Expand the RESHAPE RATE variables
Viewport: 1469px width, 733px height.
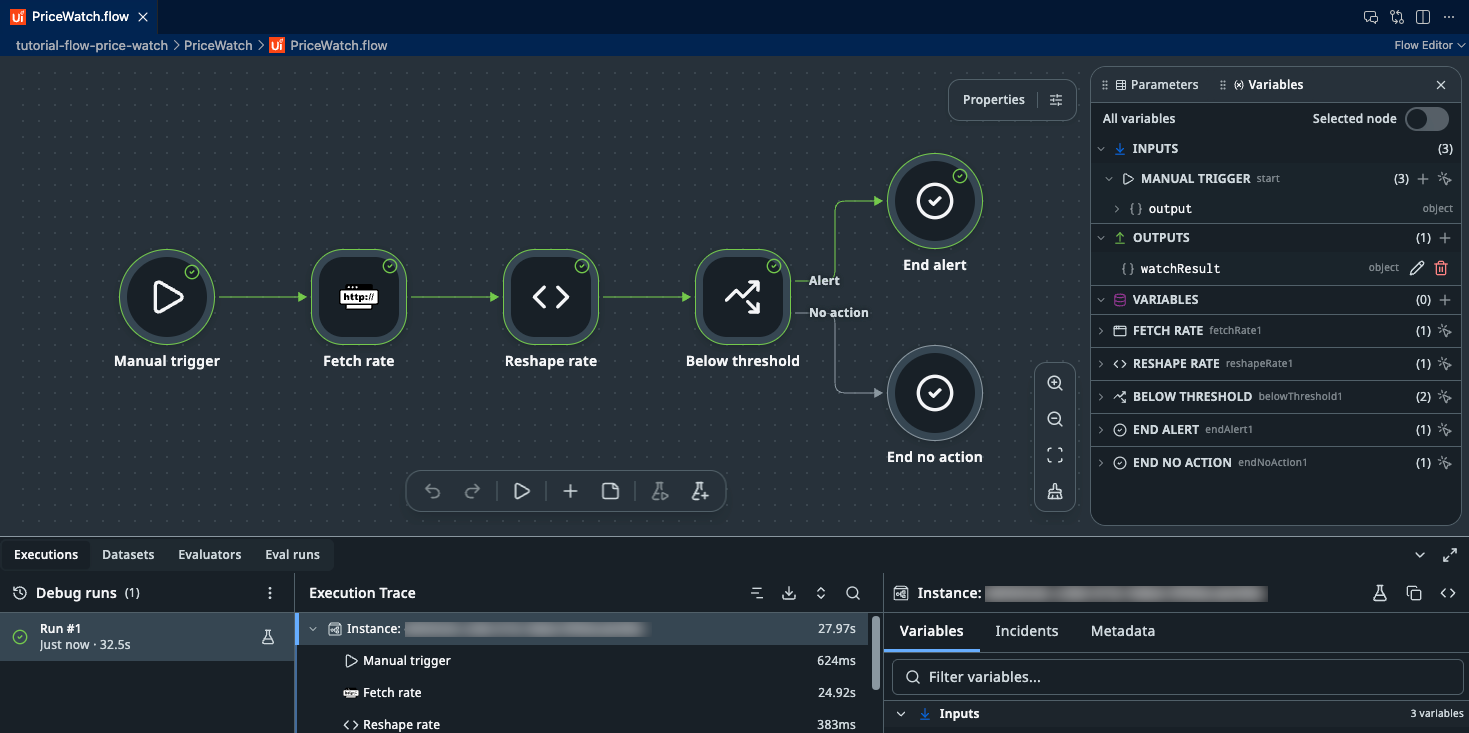point(1101,364)
